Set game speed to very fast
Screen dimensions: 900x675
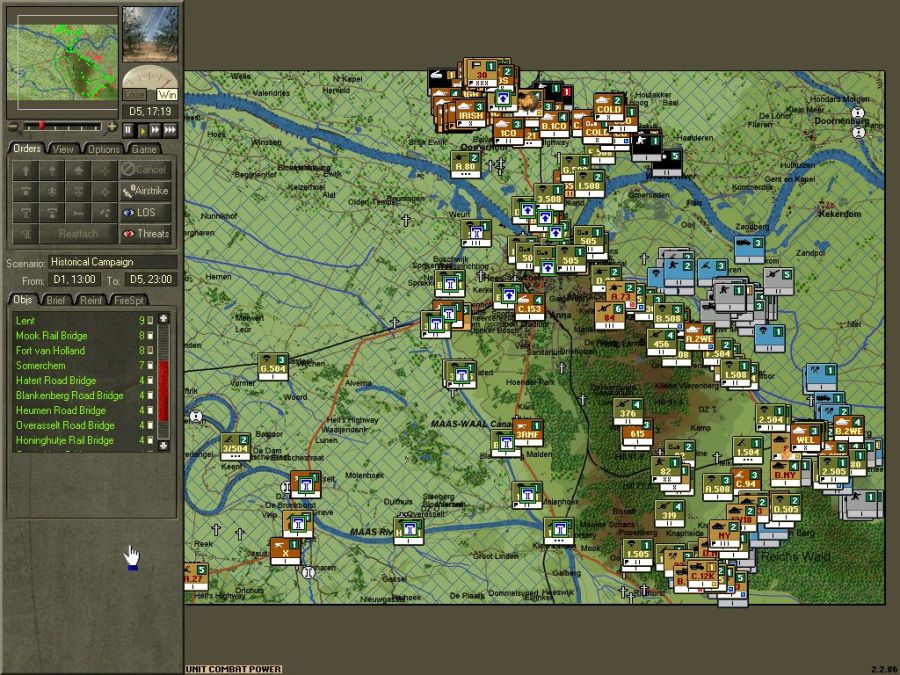(170, 130)
